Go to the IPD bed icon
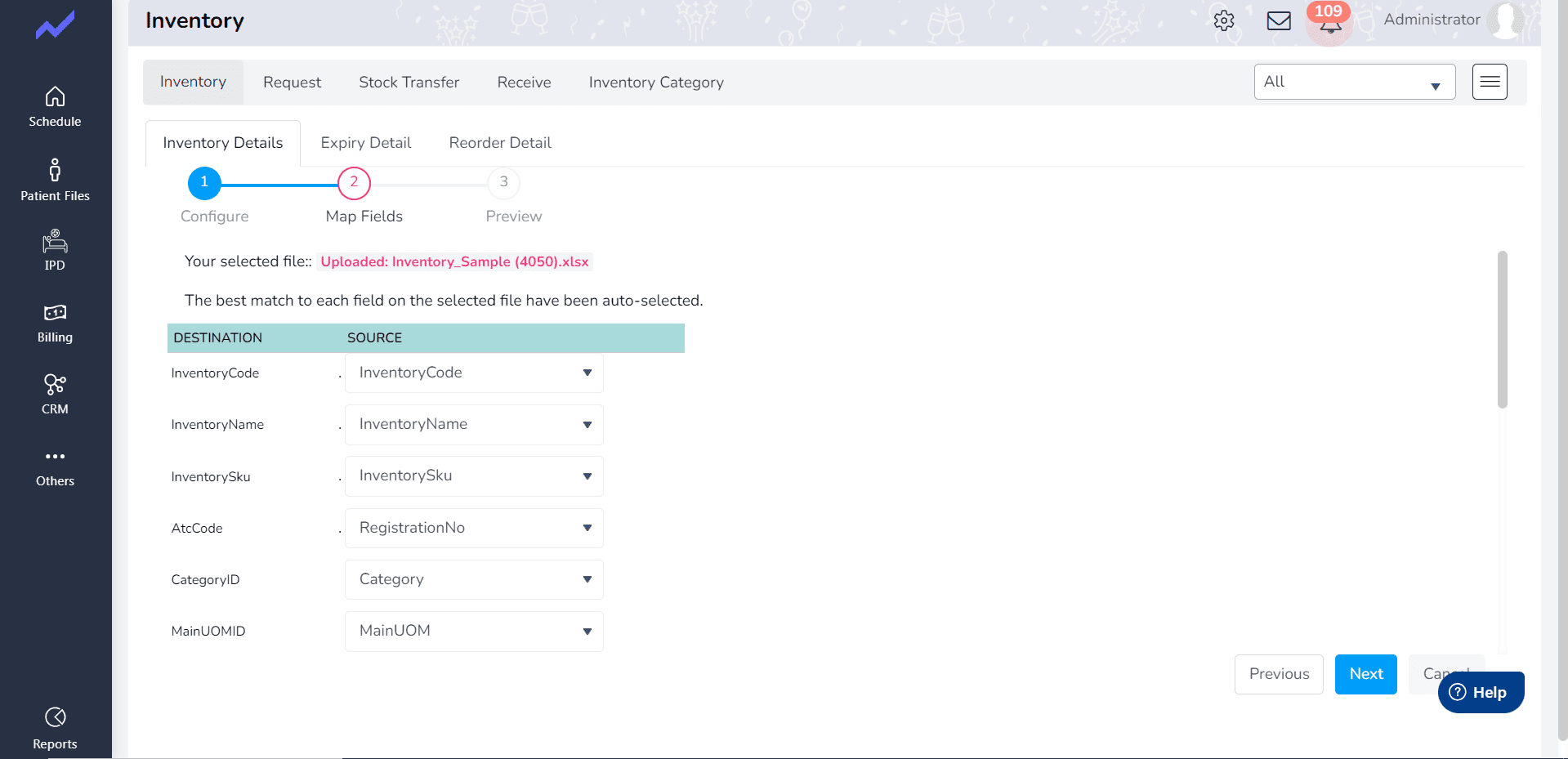The width and height of the screenshot is (1568, 759). (x=55, y=242)
